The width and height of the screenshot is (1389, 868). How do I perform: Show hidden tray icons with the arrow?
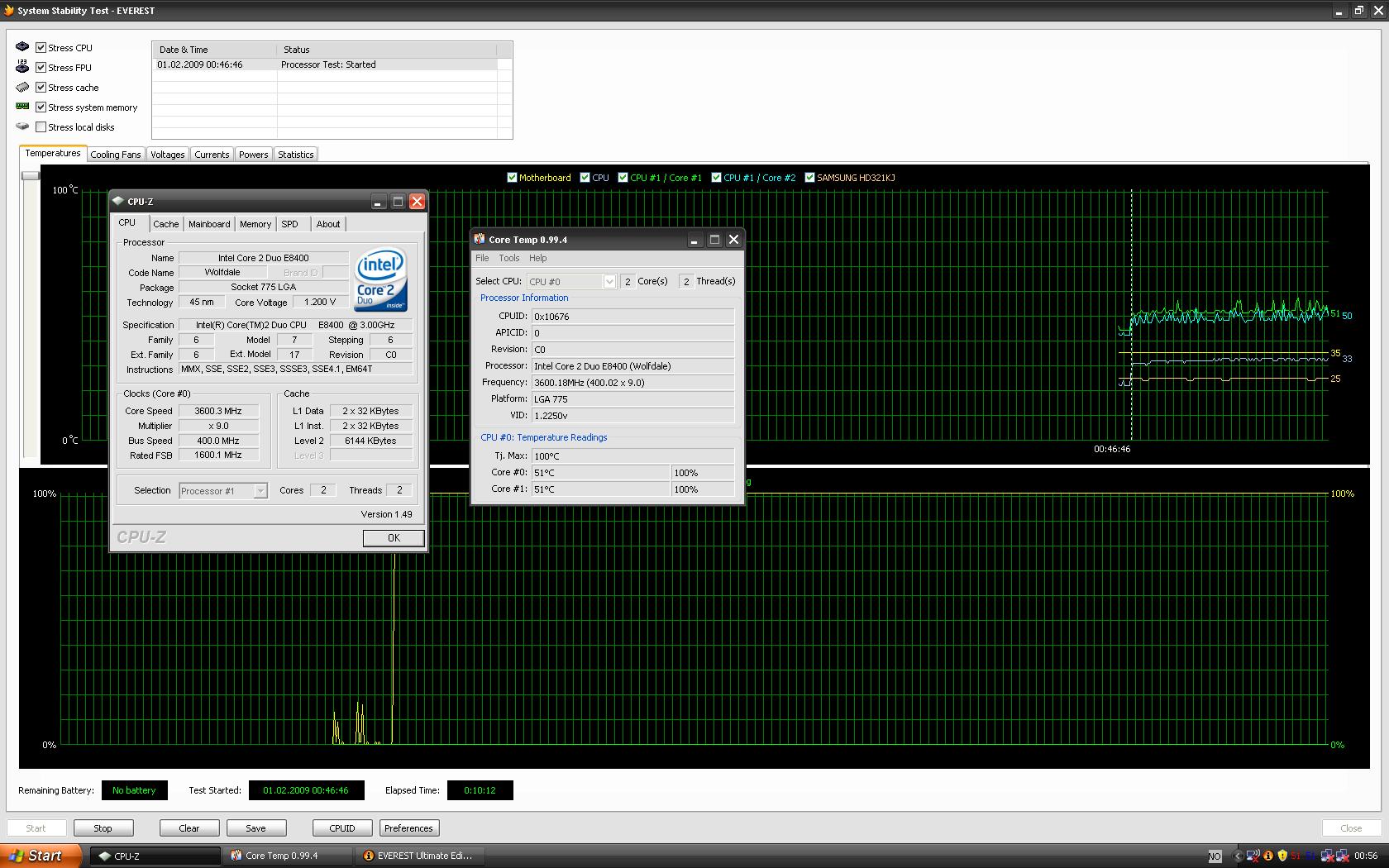click(x=1238, y=856)
